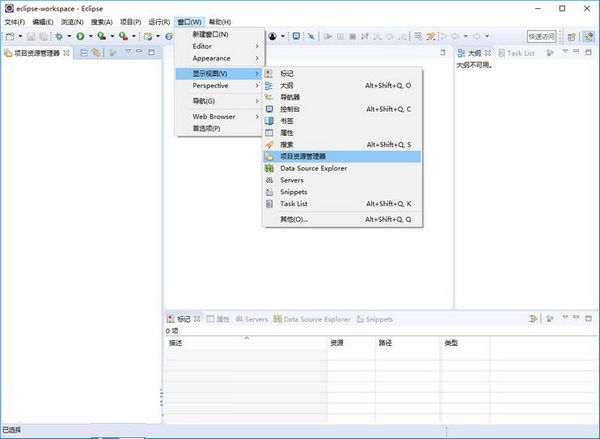Image resolution: width=600 pixels, height=439 pixels.
Task: Choose Servers in the Show View submenu
Action: coord(342,180)
